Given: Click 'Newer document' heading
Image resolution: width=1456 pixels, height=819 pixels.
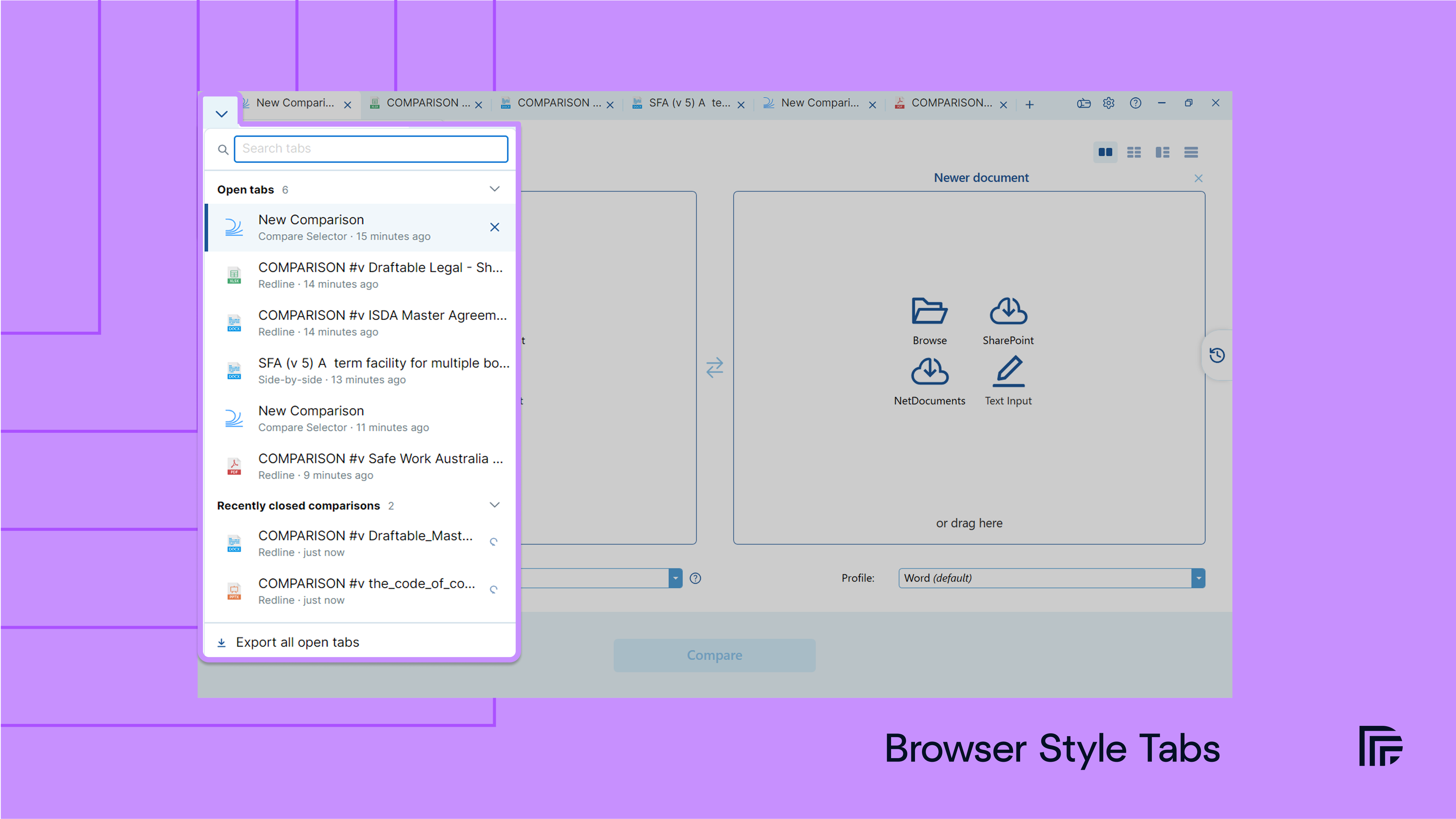Looking at the screenshot, I should click(x=981, y=178).
